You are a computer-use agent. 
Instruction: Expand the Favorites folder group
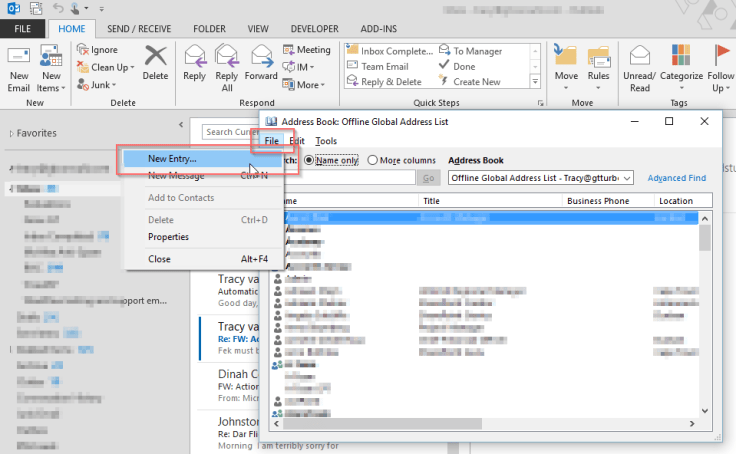click(11, 134)
